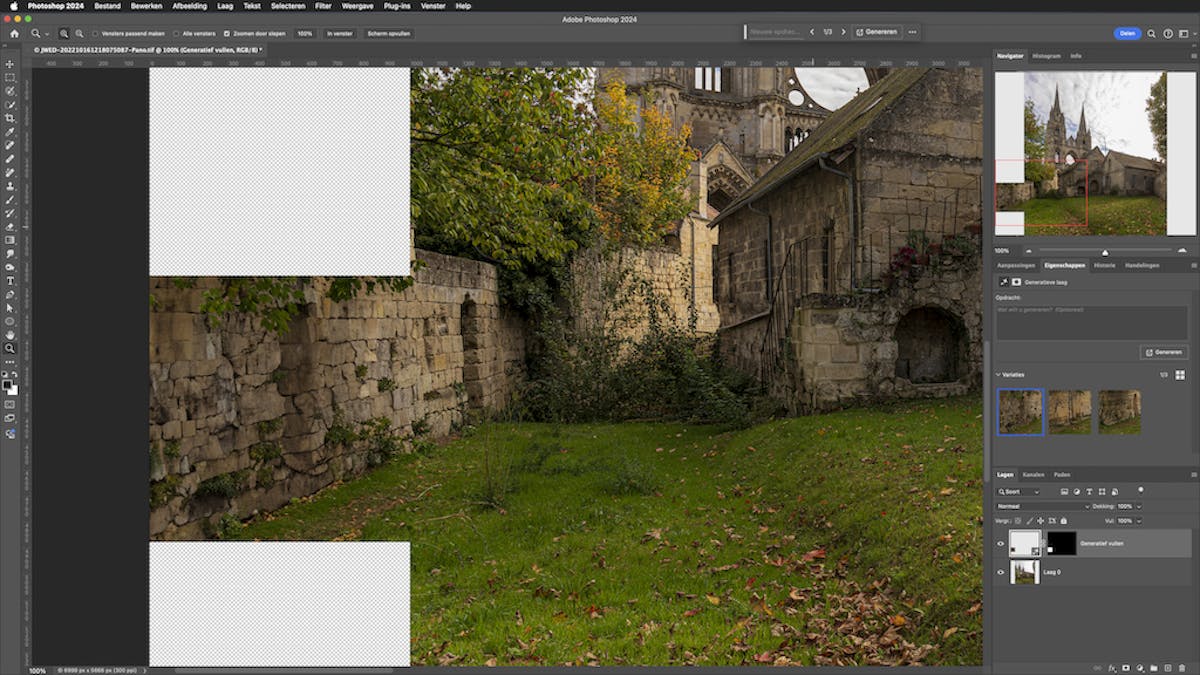Go to previous variation in the generate bar
Screen dimensions: 1200x675
[x=812, y=32]
